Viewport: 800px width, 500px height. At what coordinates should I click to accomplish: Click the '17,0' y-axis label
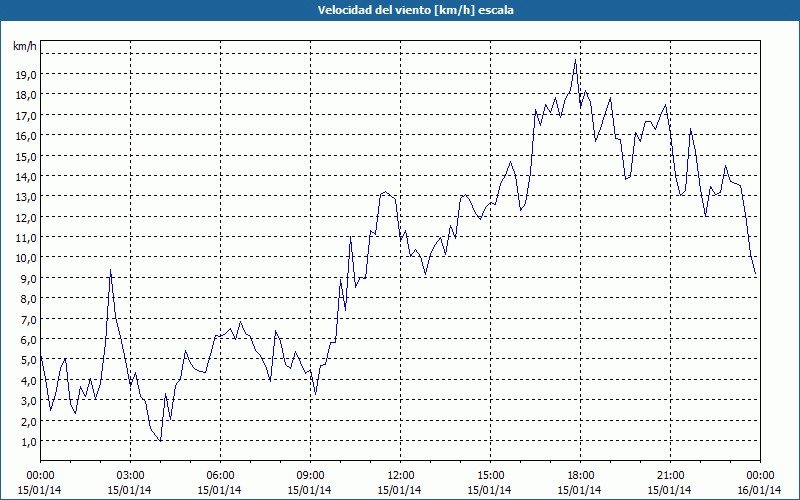[x=26, y=115]
